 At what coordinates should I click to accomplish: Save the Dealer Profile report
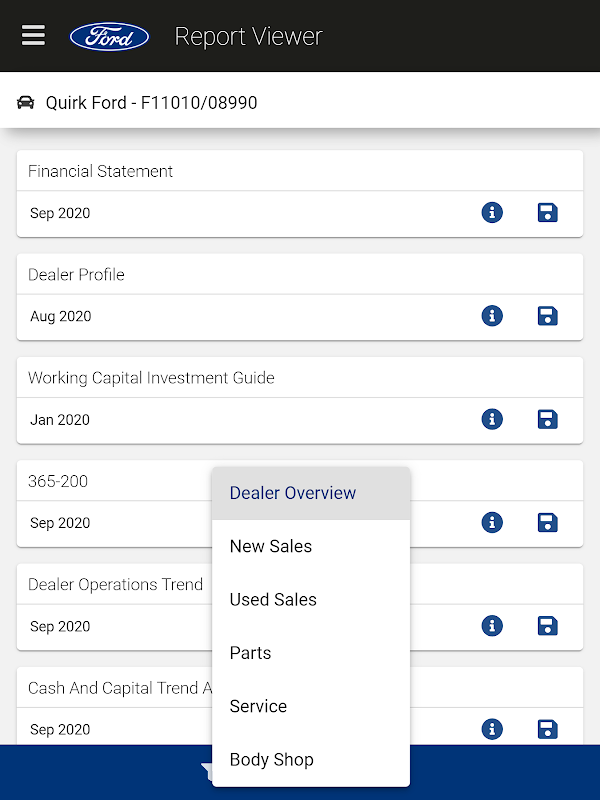547,316
